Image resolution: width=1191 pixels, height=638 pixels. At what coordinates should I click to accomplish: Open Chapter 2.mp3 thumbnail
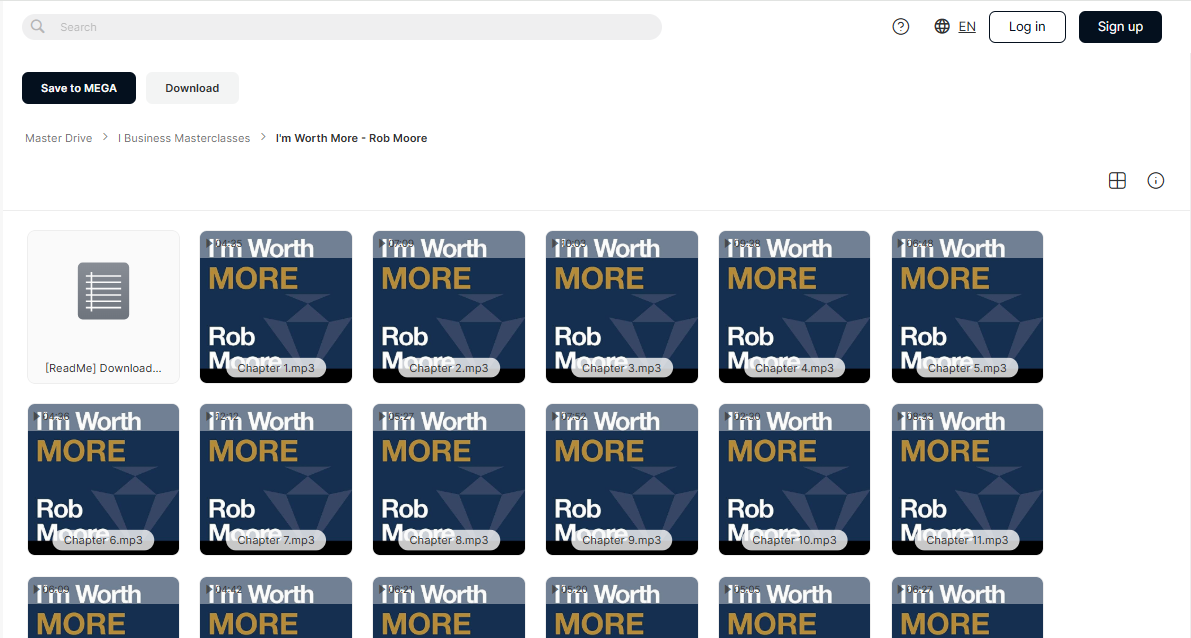[449, 307]
